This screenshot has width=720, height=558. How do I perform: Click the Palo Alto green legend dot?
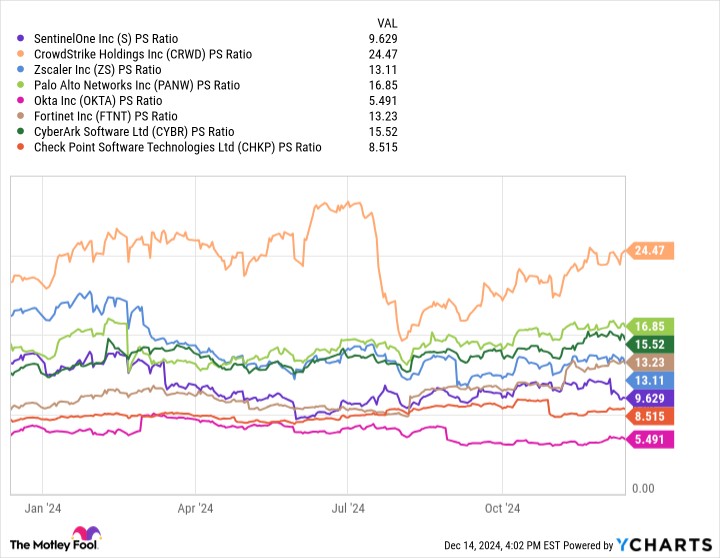23,85
